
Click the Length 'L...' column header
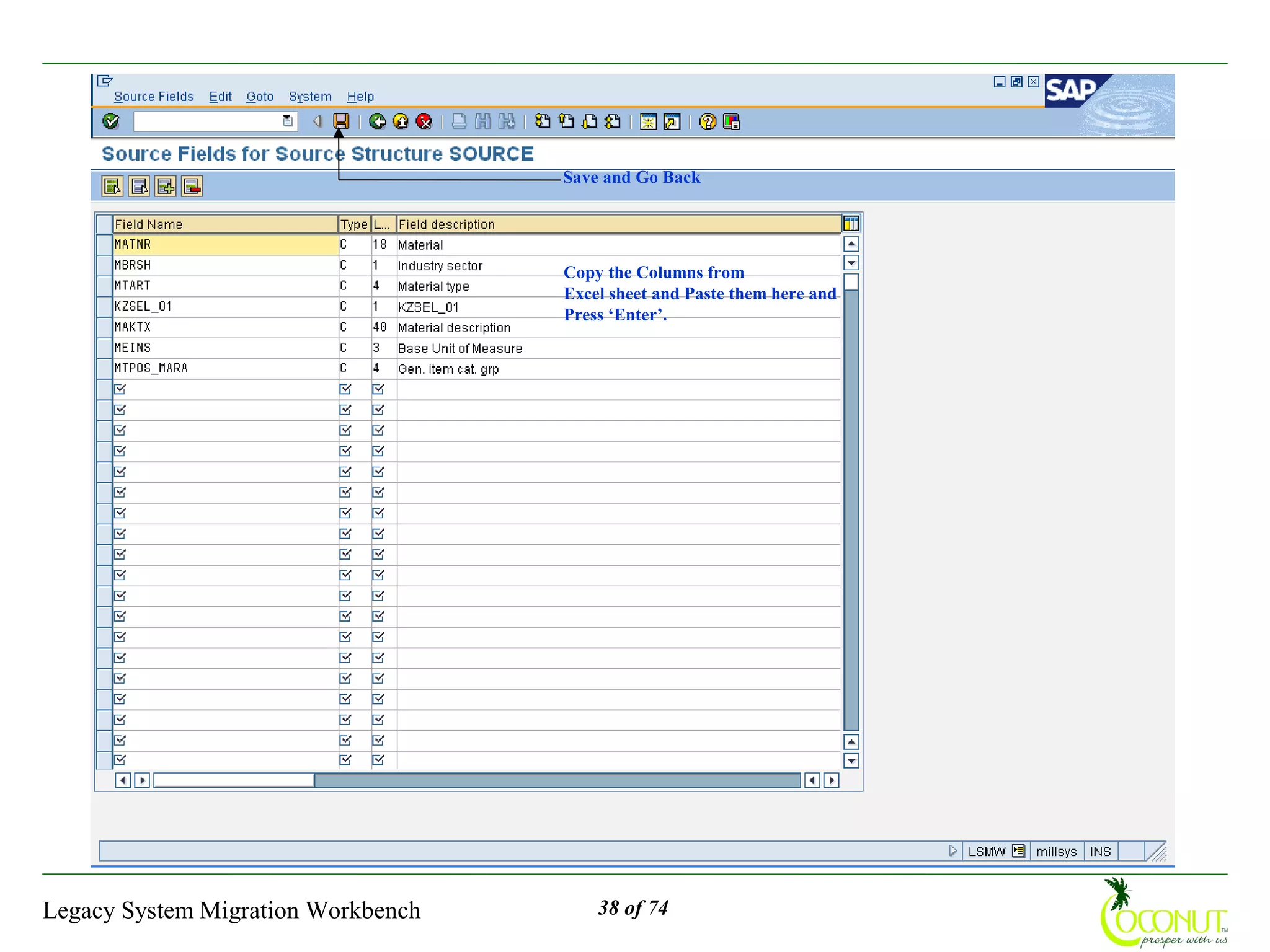384,224
